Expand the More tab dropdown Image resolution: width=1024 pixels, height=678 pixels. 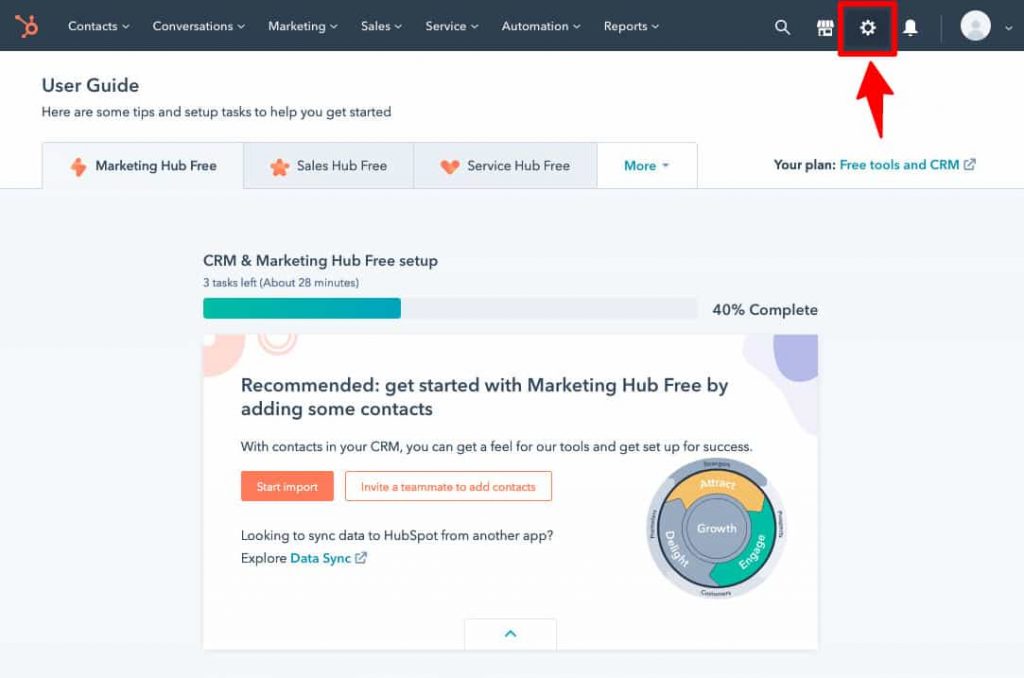(647, 166)
